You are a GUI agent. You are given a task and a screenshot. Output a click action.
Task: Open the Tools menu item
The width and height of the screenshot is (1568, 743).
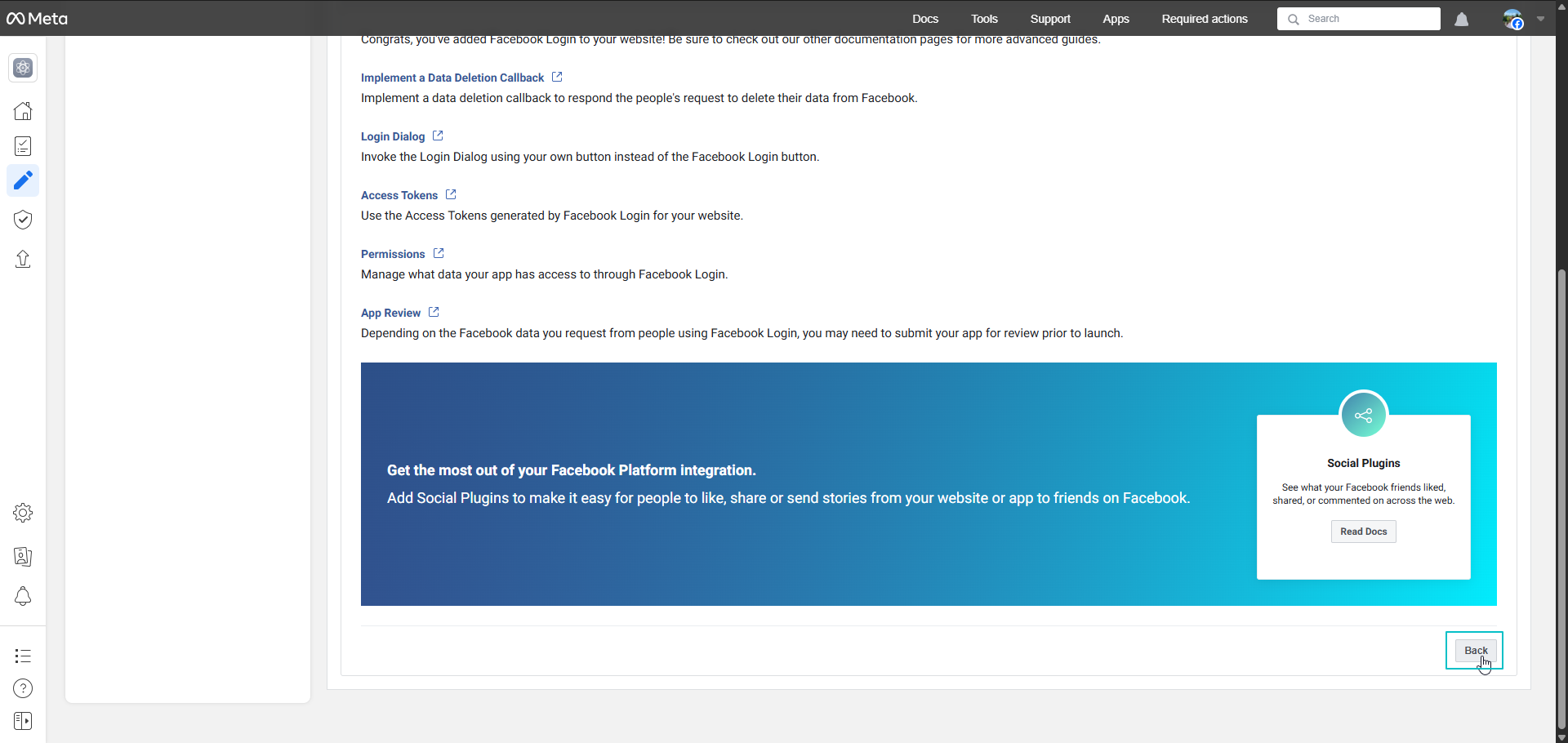pyautogui.click(x=984, y=19)
